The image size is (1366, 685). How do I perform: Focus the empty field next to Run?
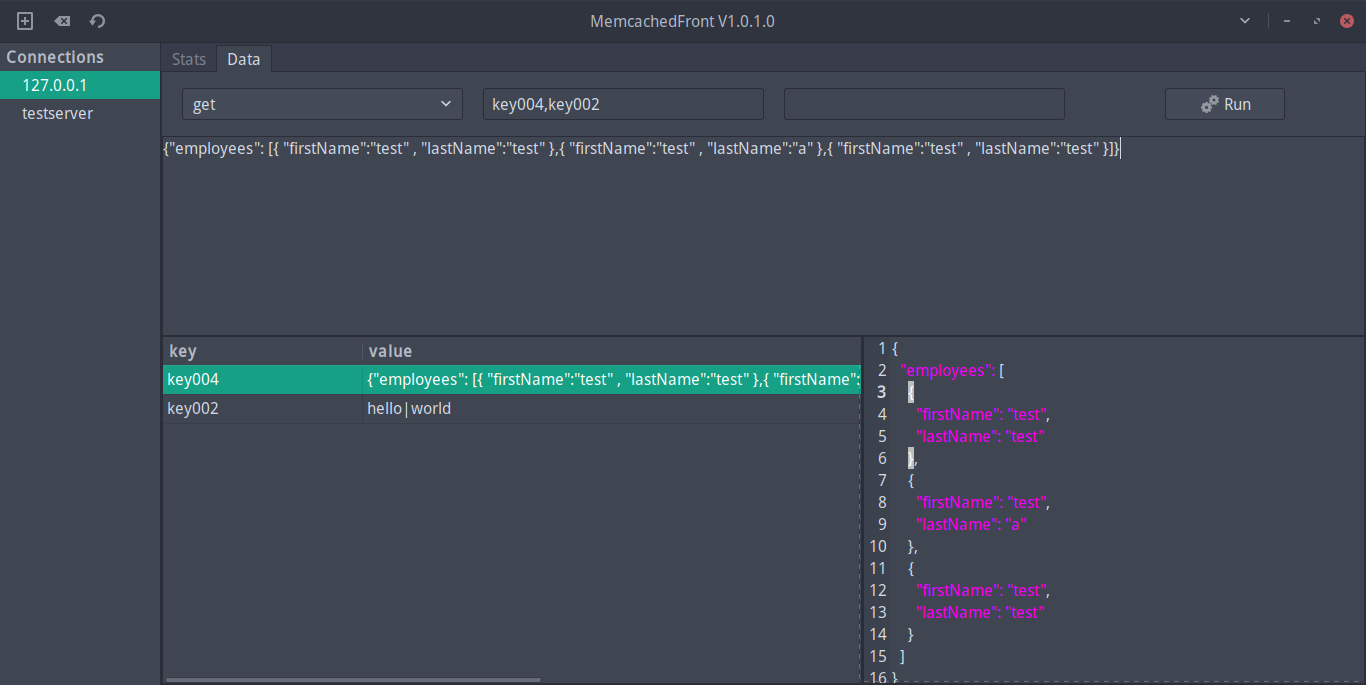tap(924, 104)
